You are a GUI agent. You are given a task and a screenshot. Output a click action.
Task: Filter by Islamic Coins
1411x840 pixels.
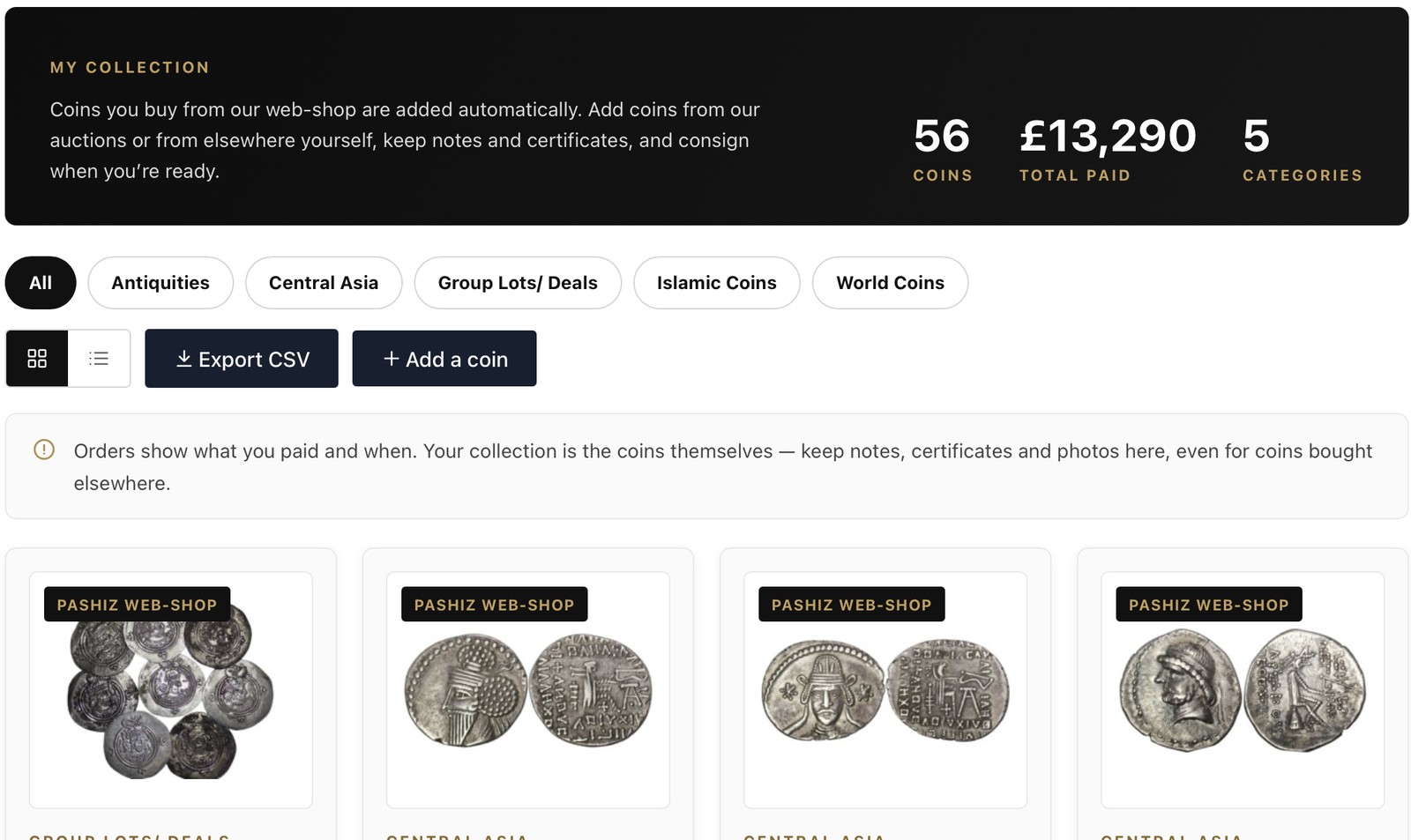pyautogui.click(x=717, y=283)
